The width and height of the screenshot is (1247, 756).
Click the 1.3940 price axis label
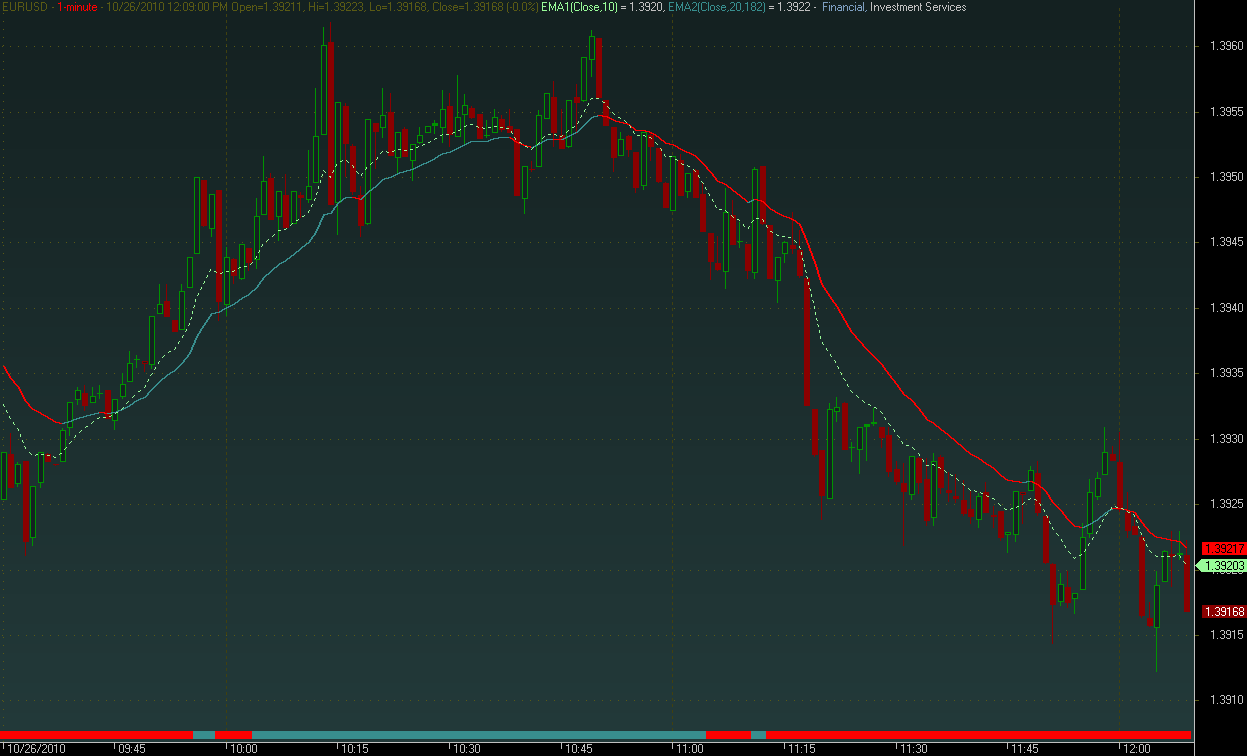point(1225,307)
